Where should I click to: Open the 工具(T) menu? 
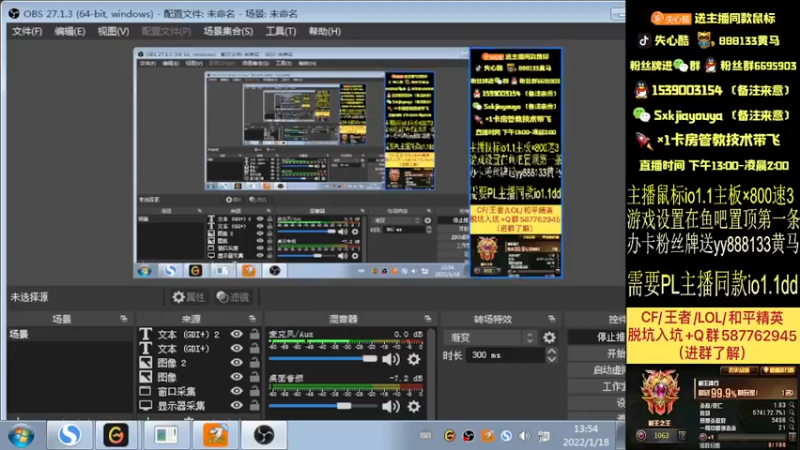(x=281, y=32)
